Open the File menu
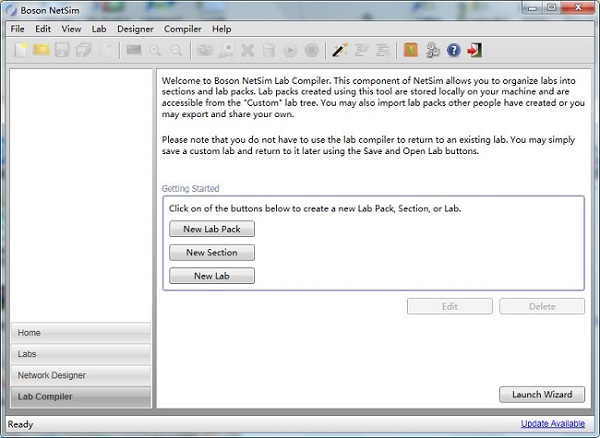The height and width of the screenshot is (438, 600). click(17, 29)
